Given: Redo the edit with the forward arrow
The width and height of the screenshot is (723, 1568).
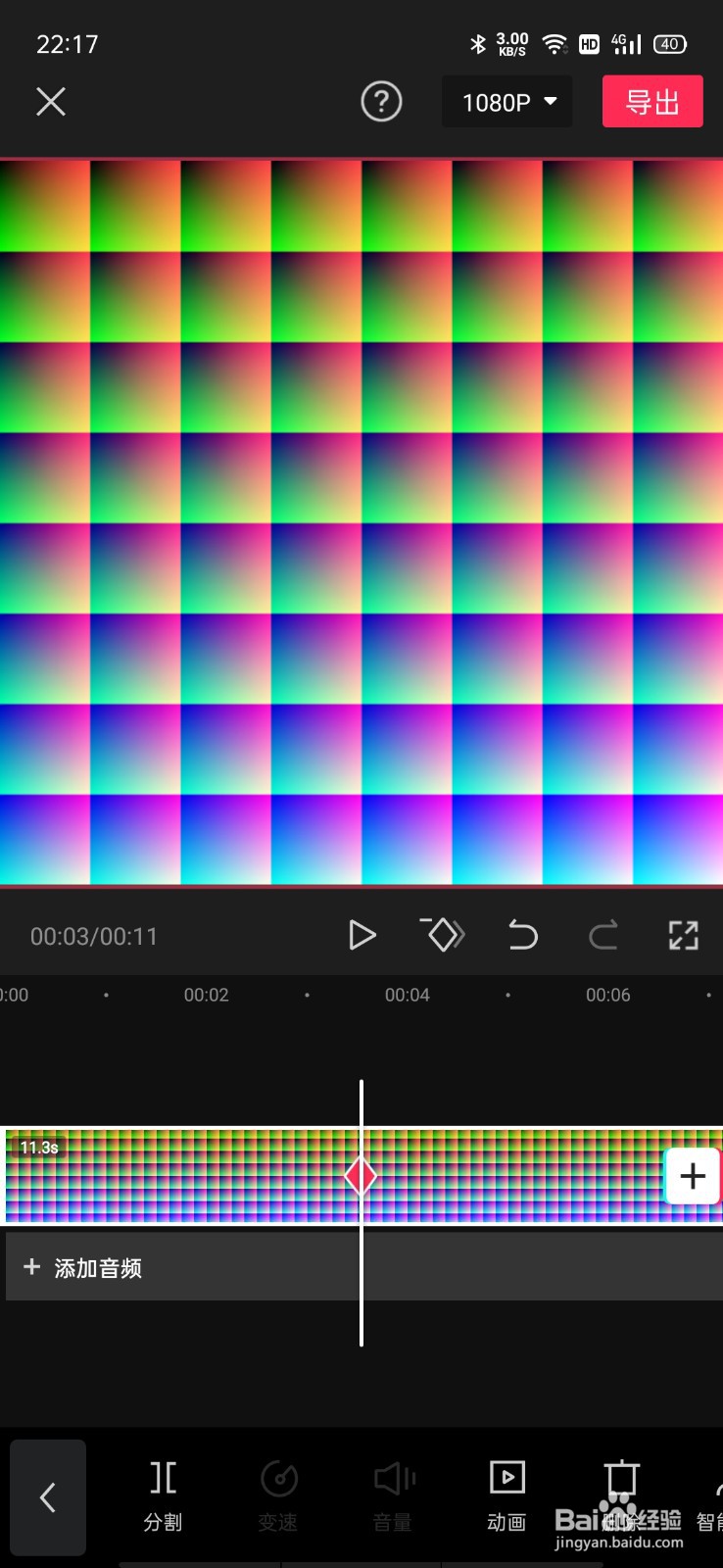Looking at the screenshot, I should [x=603, y=935].
